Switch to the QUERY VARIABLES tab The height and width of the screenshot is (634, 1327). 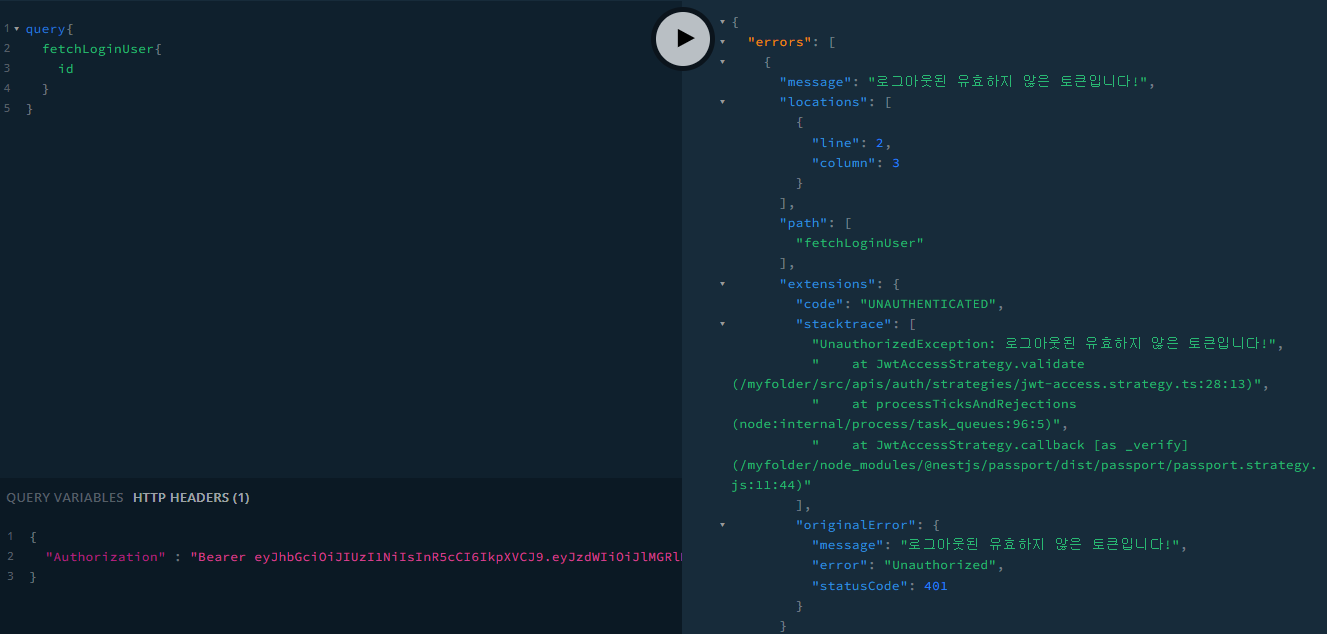pyautogui.click(x=65, y=497)
